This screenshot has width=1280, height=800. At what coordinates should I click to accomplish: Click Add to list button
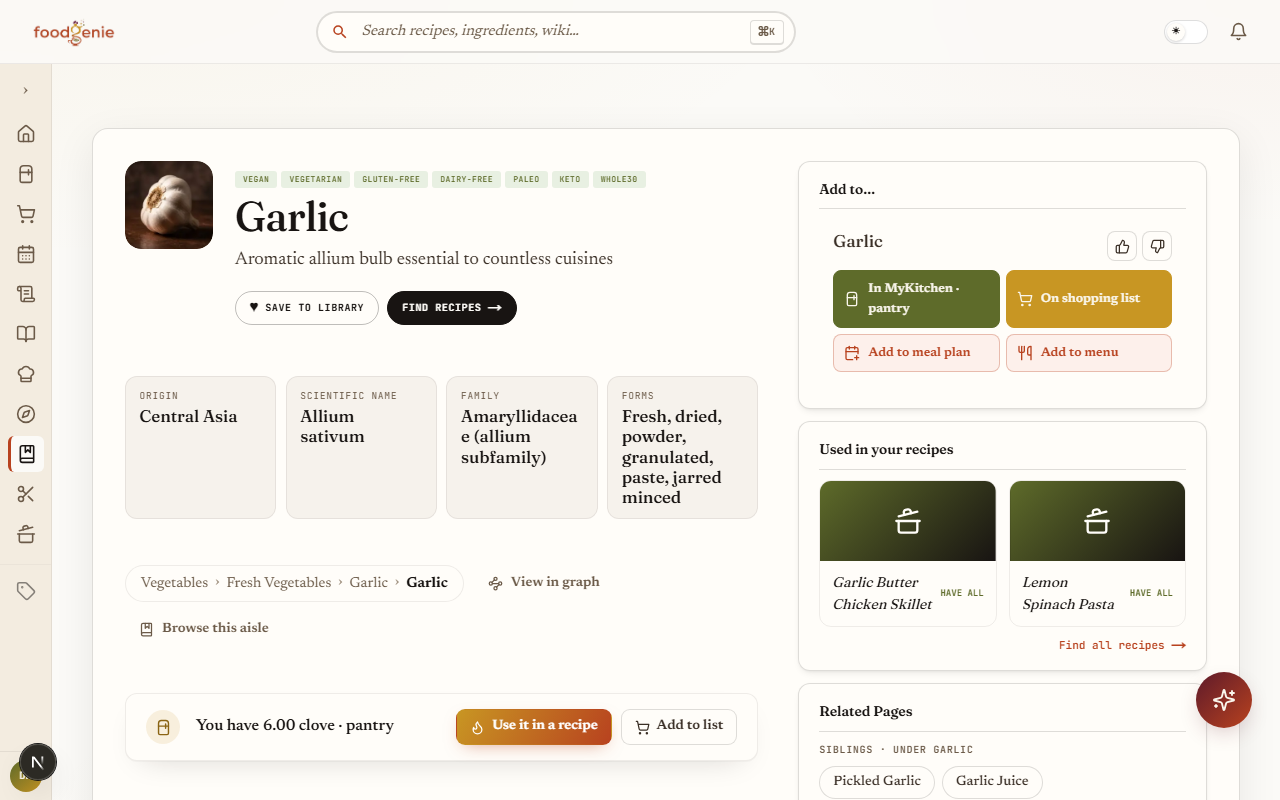tap(679, 727)
